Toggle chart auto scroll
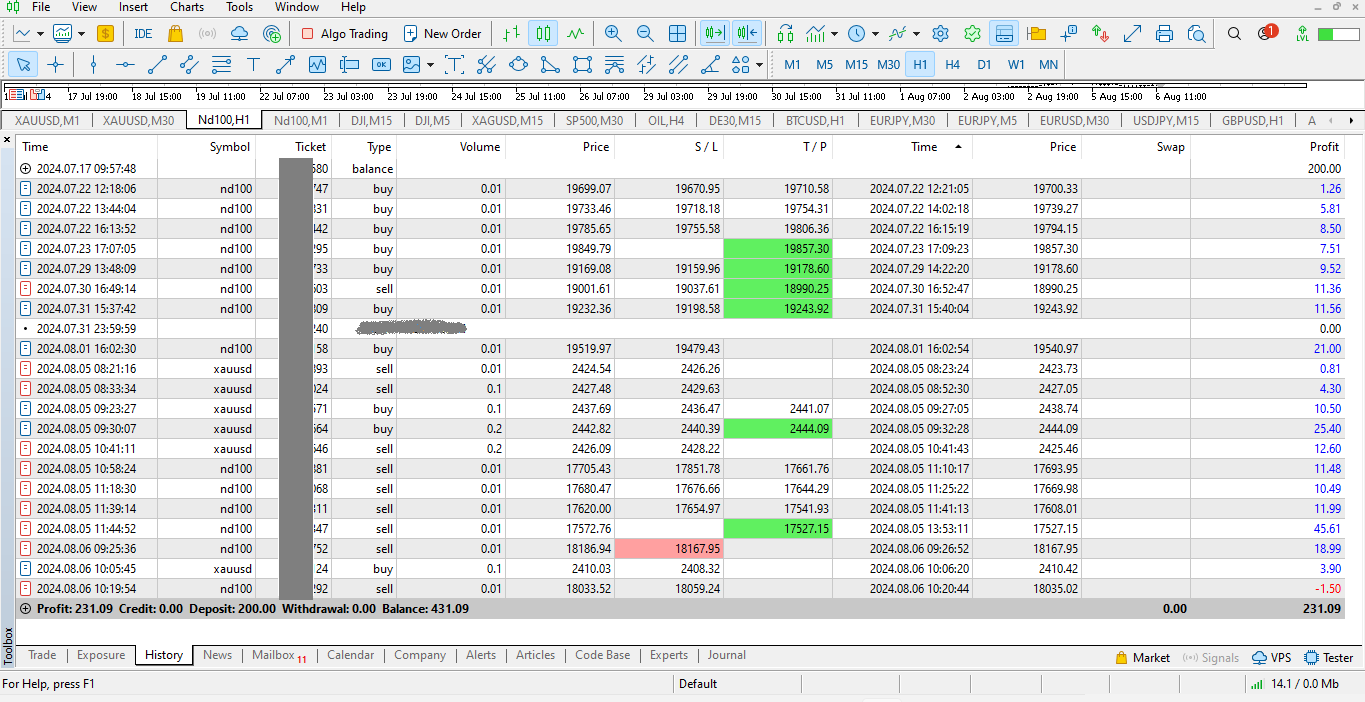Image resolution: width=1365 pixels, height=702 pixels. click(715, 33)
